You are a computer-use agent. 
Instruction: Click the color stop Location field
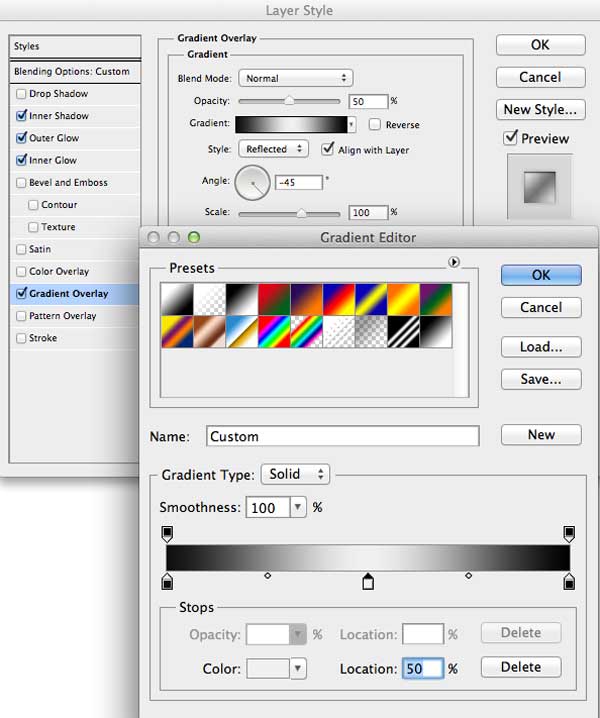coord(423,669)
